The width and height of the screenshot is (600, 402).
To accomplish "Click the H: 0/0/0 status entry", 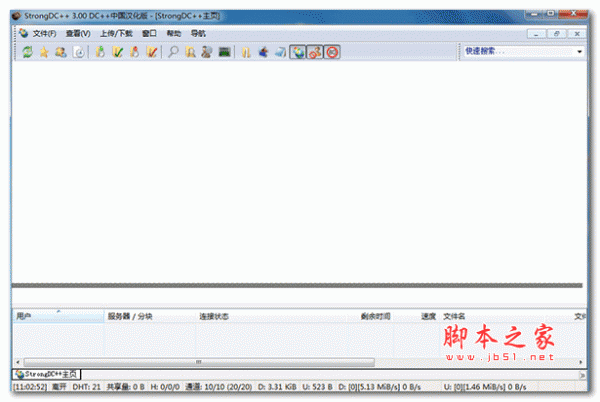I will coord(165,387).
